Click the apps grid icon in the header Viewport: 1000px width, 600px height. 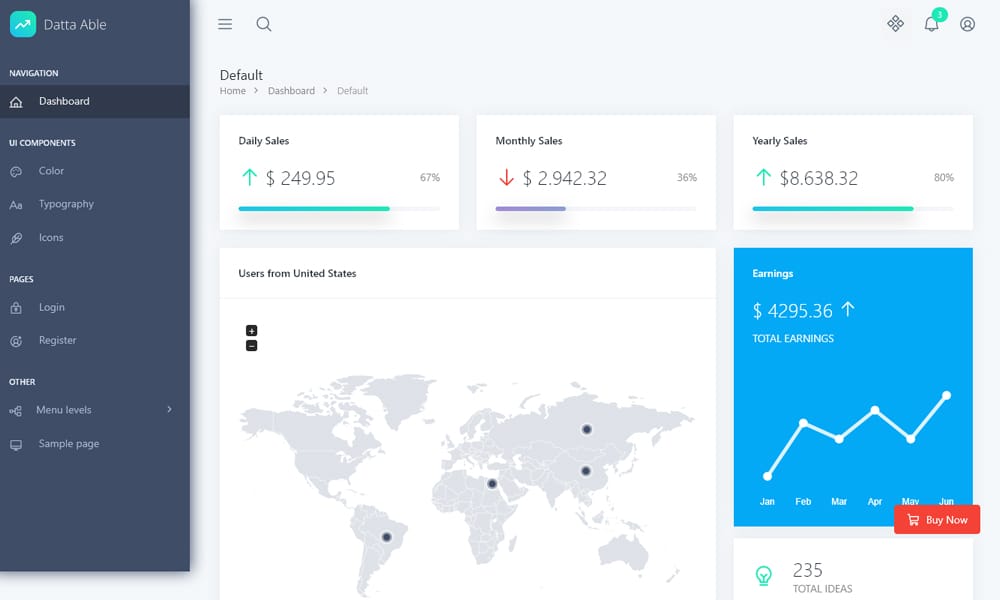(x=895, y=24)
